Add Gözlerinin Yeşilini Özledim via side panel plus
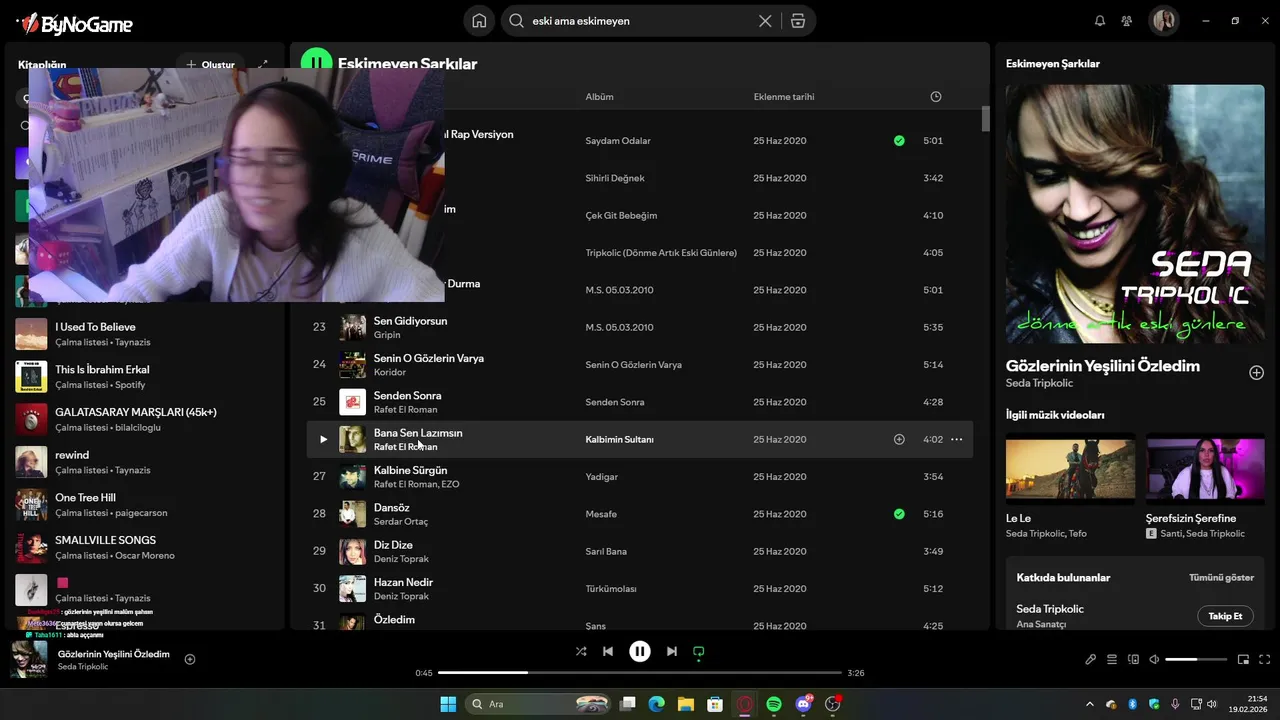The height and width of the screenshot is (720, 1280). pyautogui.click(x=1256, y=372)
